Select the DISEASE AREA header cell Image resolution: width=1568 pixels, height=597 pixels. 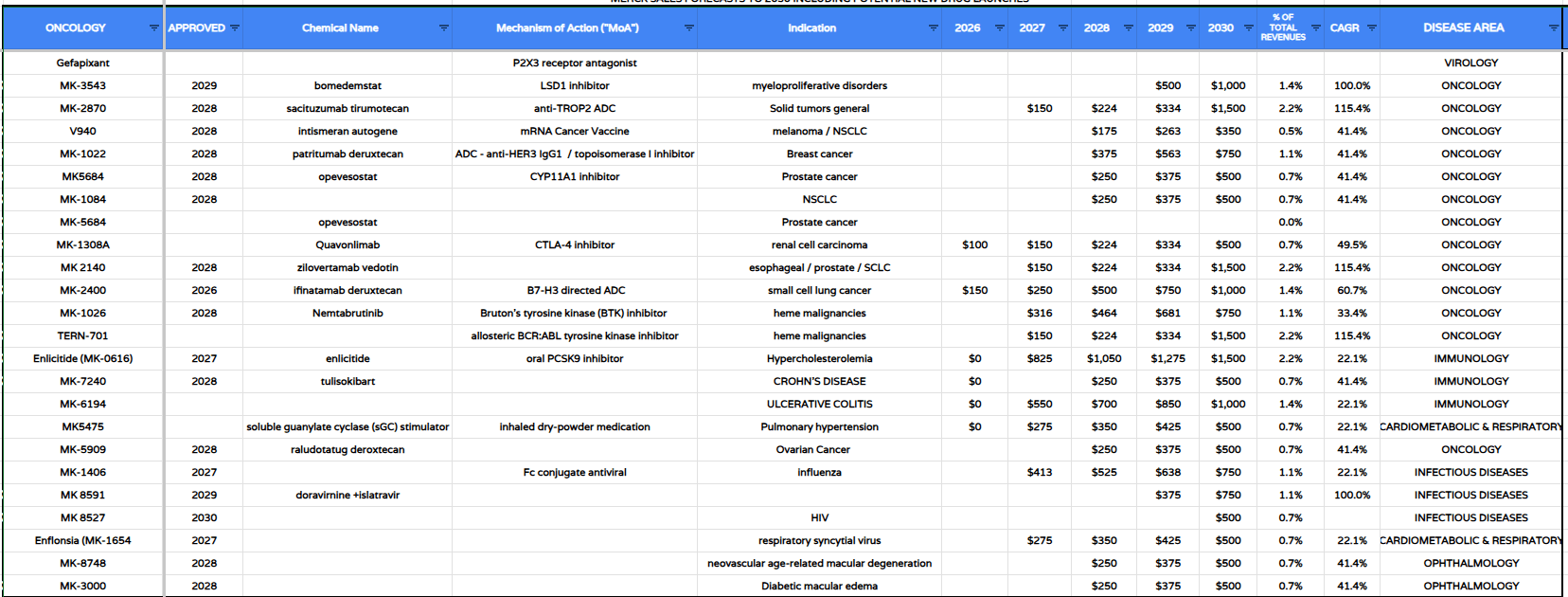coord(1470,28)
